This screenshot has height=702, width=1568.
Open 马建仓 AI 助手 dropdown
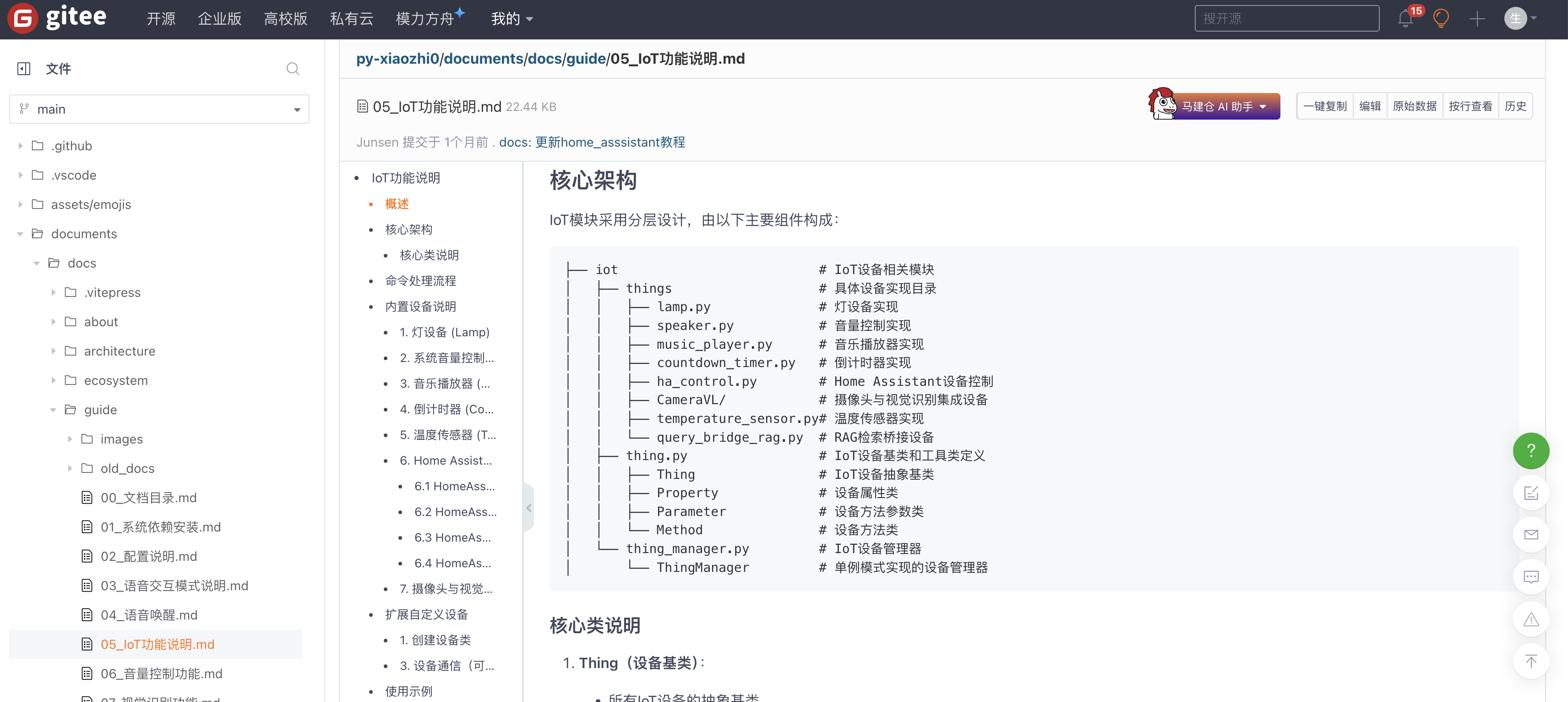coord(1214,106)
